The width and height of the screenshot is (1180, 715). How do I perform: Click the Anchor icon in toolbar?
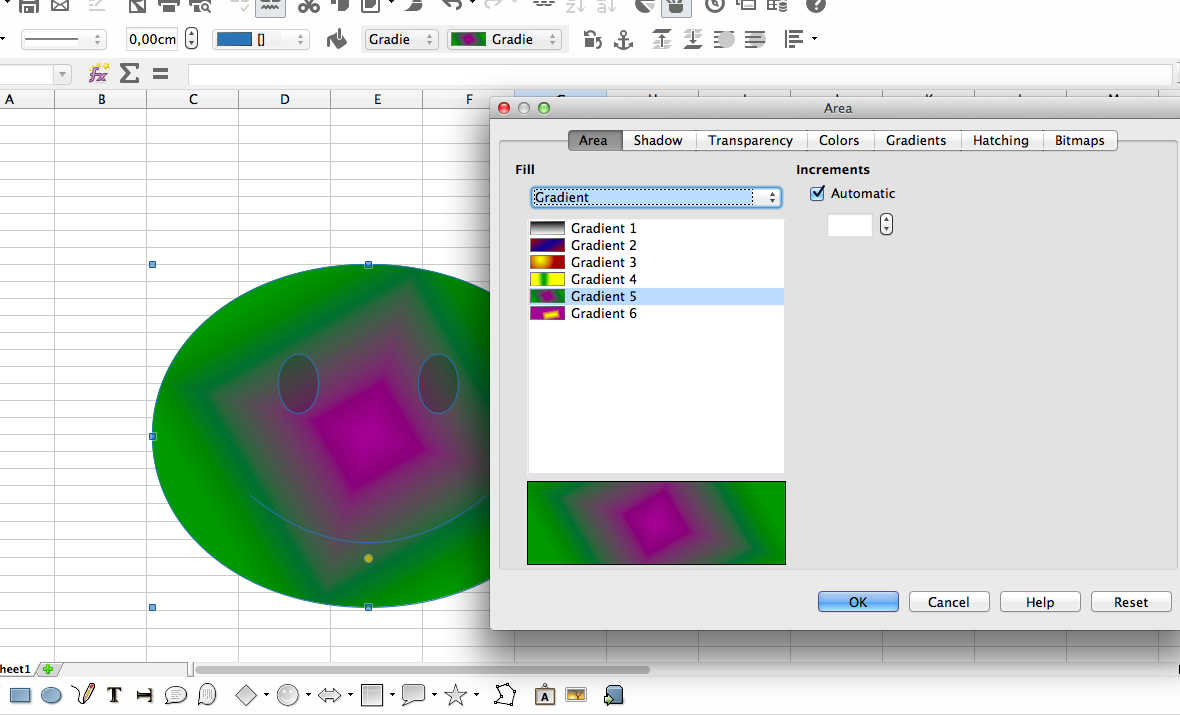(623, 40)
